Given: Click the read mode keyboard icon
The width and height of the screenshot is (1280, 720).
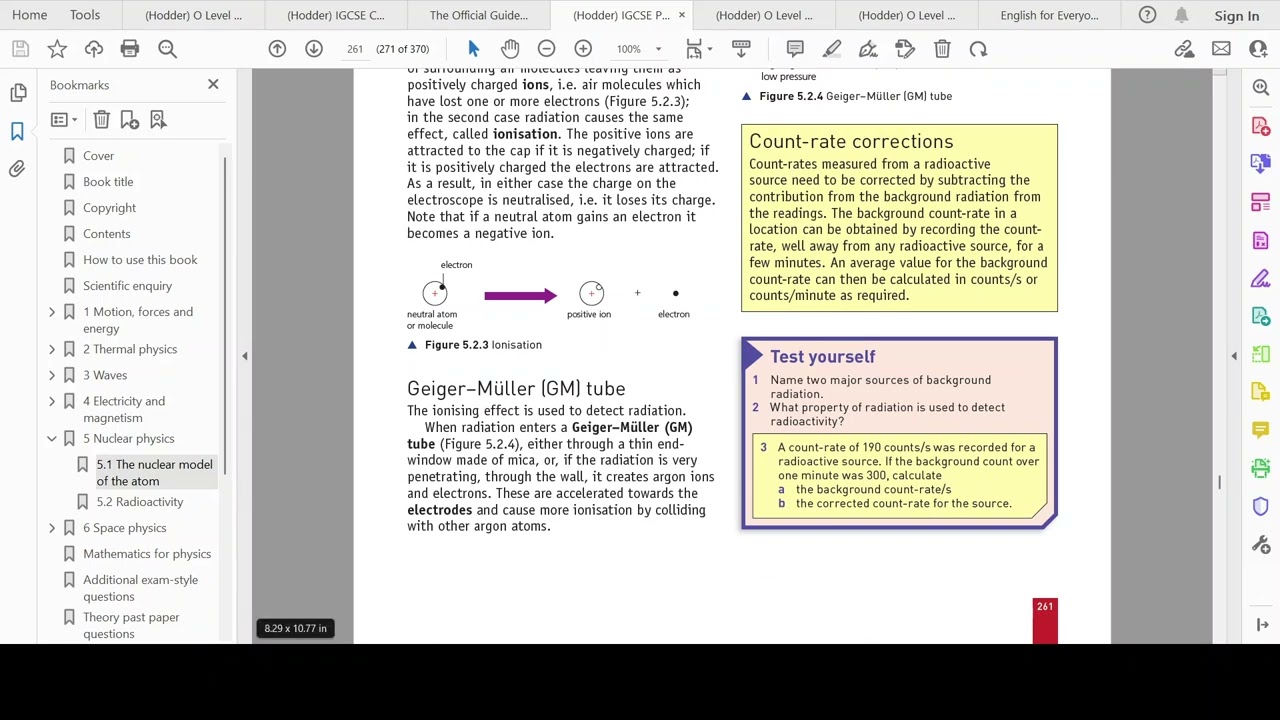Looking at the screenshot, I should (741, 49).
